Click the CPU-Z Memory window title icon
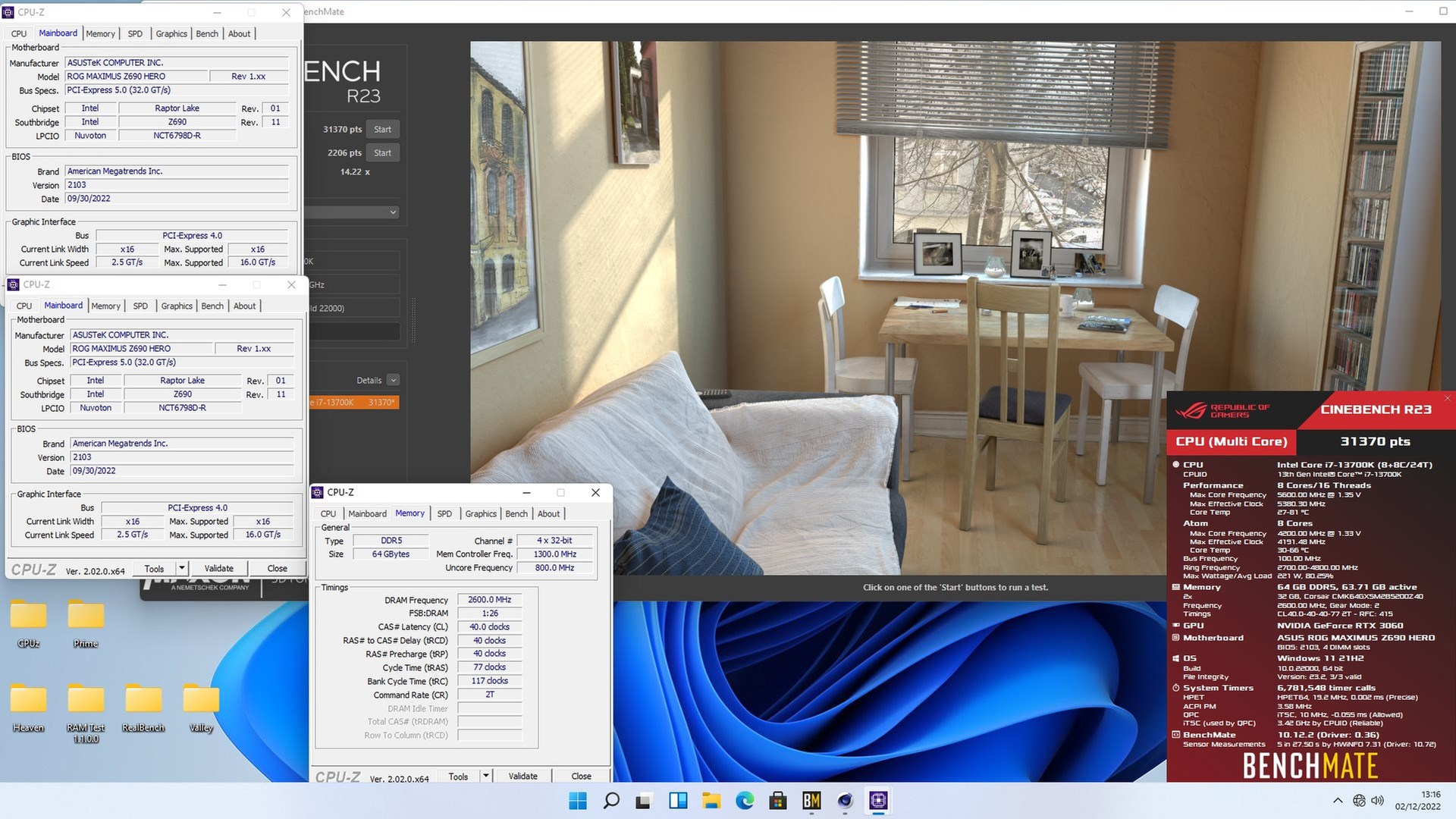1456x819 pixels. [318, 492]
